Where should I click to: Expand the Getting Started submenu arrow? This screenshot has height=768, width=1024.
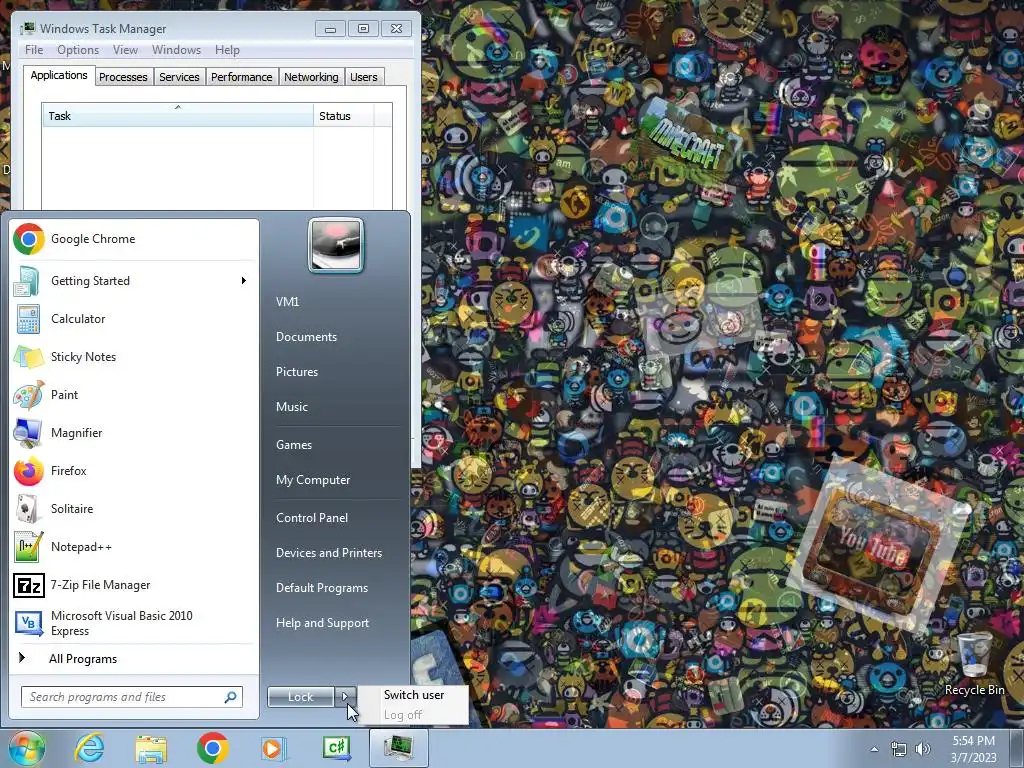[244, 281]
